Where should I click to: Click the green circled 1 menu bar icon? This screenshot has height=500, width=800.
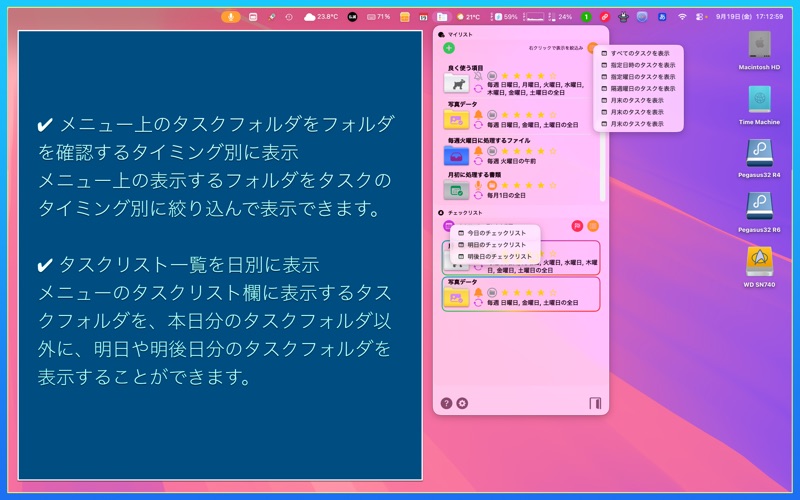(x=586, y=17)
